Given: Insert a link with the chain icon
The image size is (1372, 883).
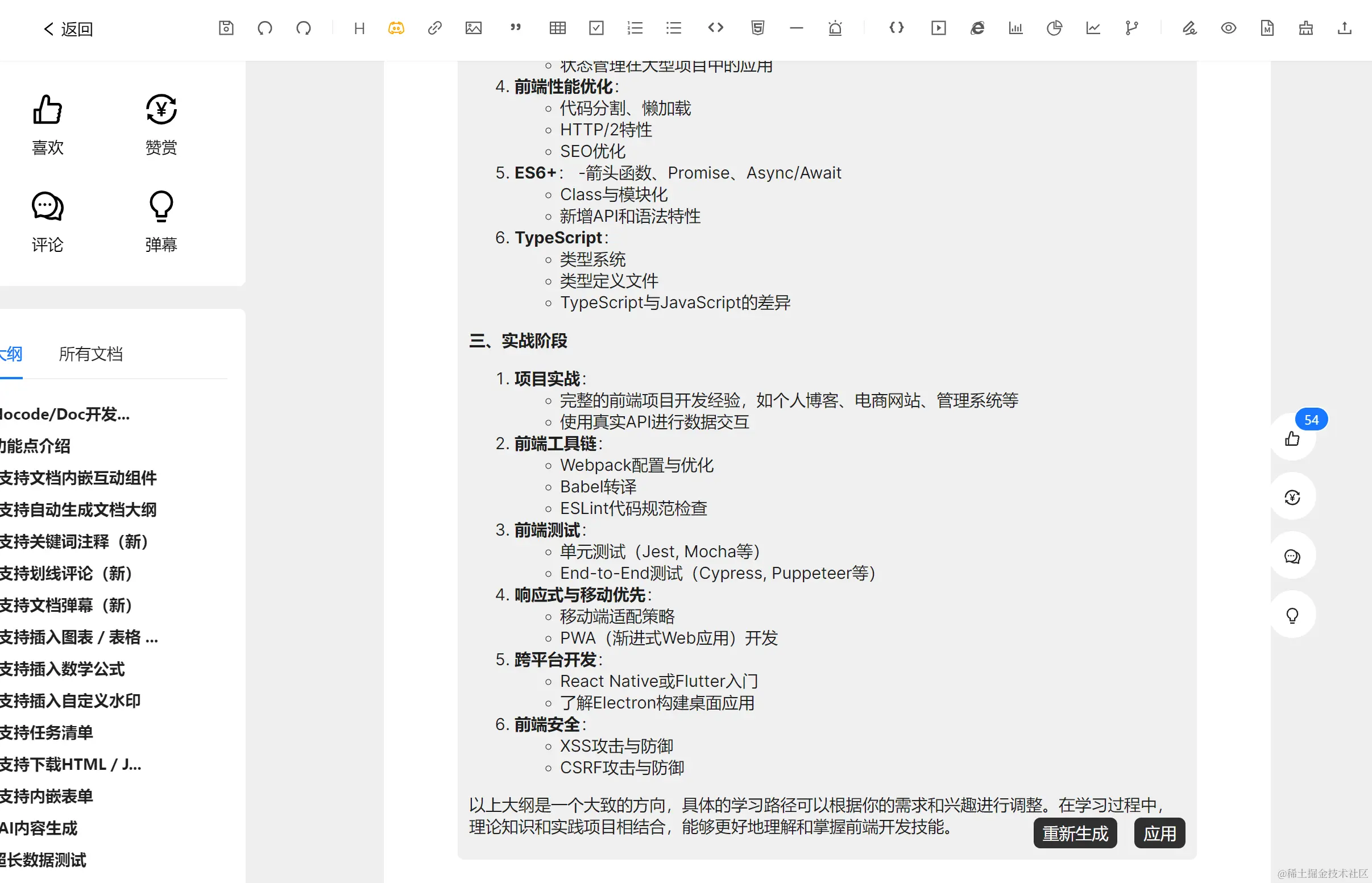Looking at the screenshot, I should coord(434,27).
